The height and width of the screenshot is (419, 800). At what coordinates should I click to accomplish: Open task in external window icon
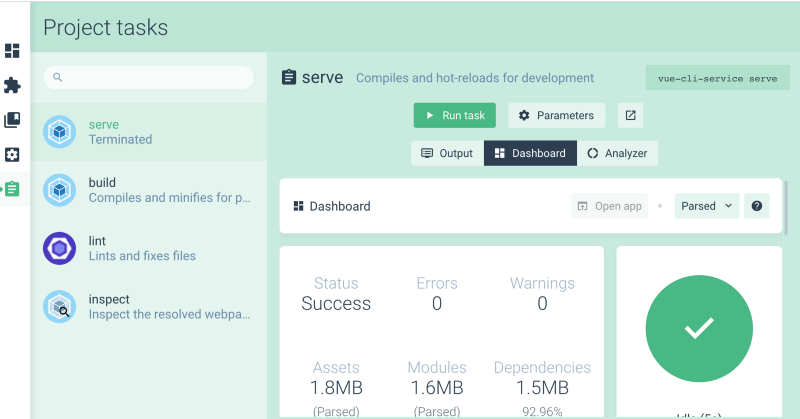[x=630, y=115]
